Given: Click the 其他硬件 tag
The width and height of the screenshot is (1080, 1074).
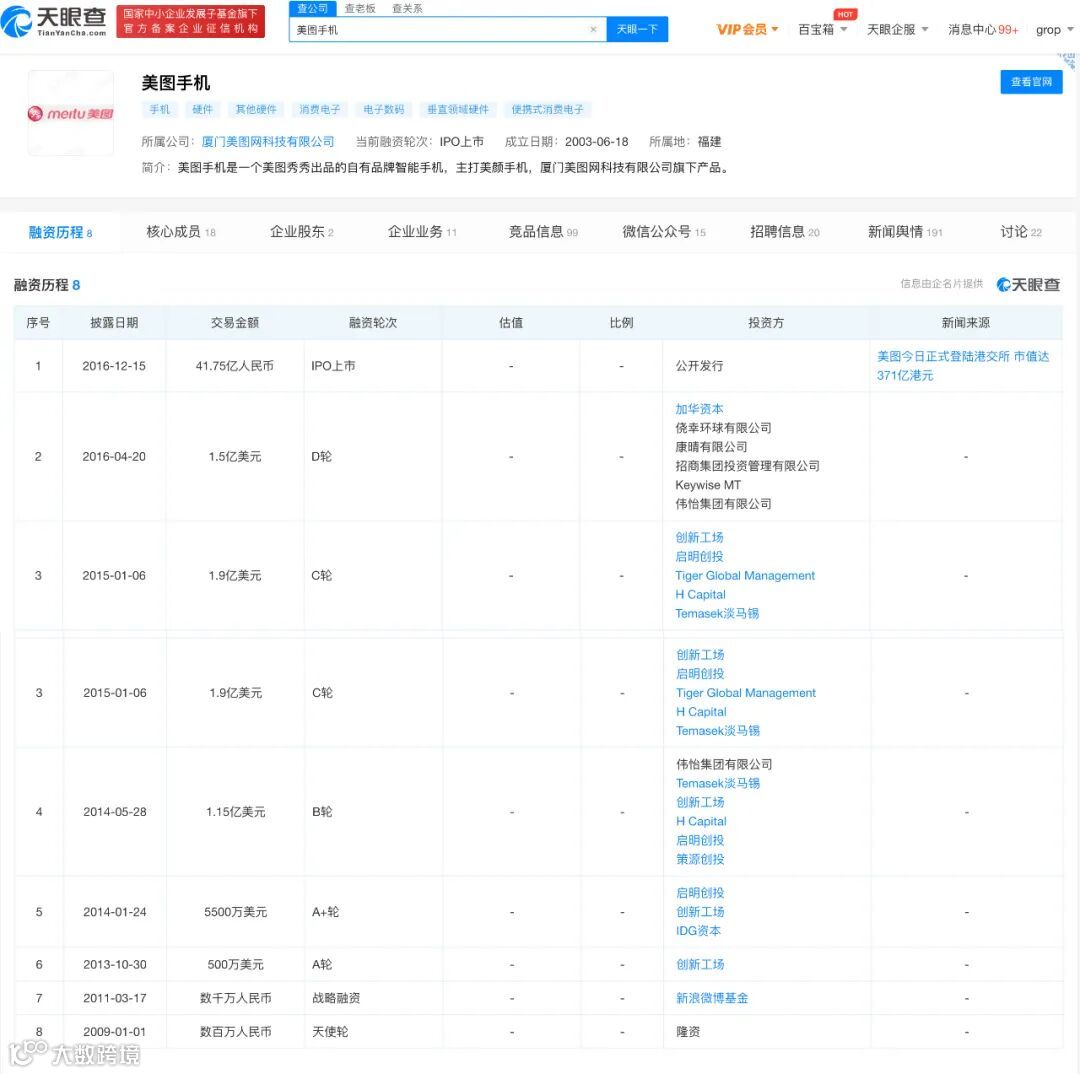Looking at the screenshot, I should pyautogui.click(x=256, y=110).
